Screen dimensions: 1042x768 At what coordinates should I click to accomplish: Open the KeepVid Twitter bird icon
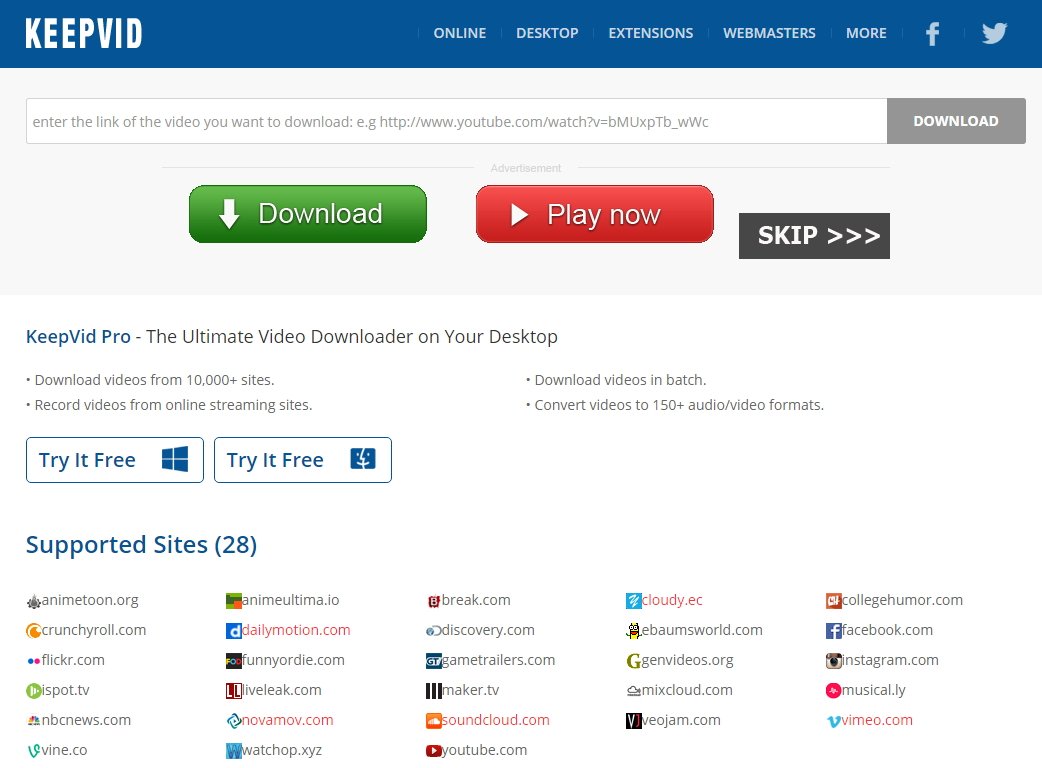tap(994, 33)
